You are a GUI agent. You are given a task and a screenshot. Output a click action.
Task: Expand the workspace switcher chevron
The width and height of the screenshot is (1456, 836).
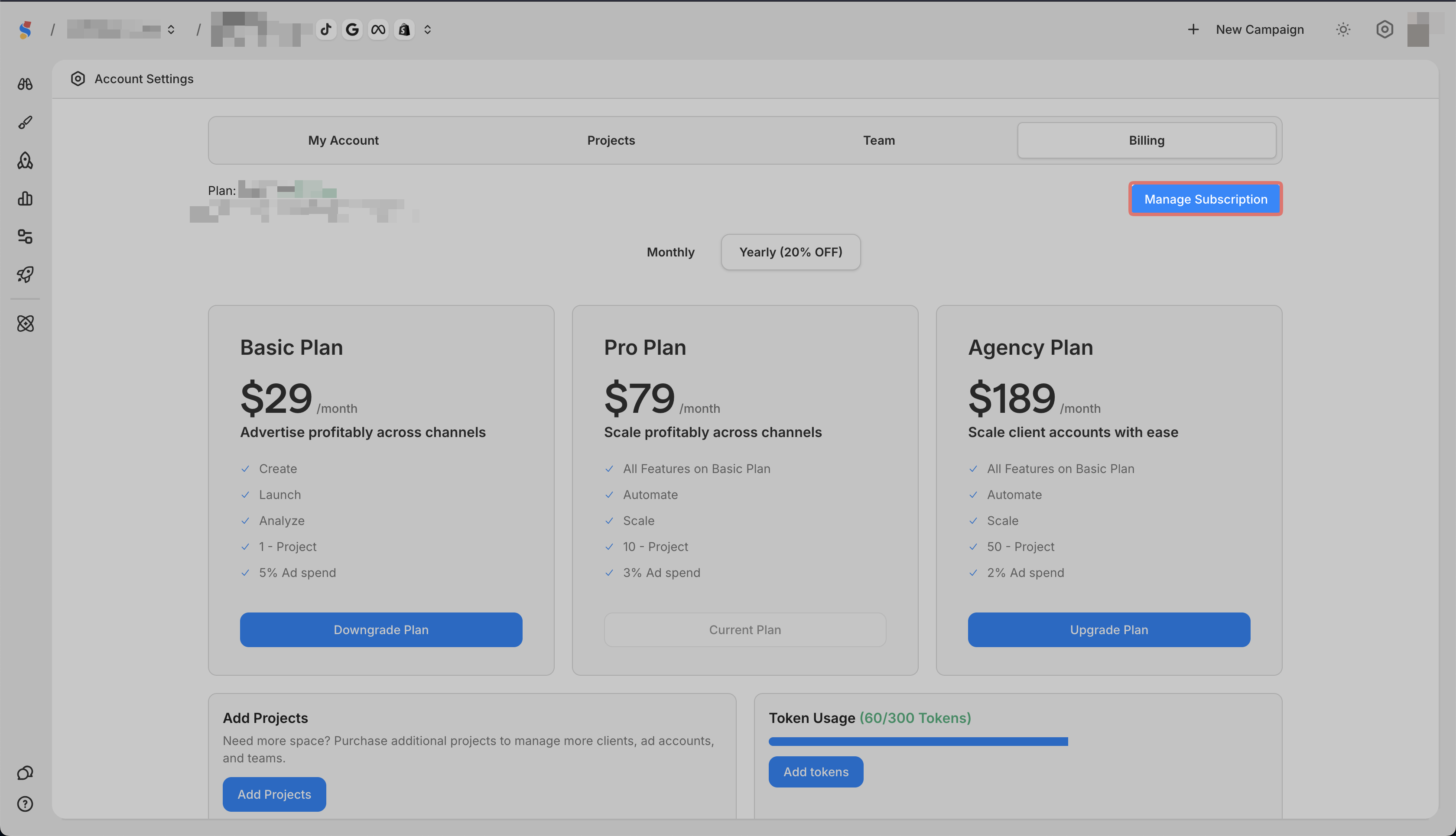171,29
